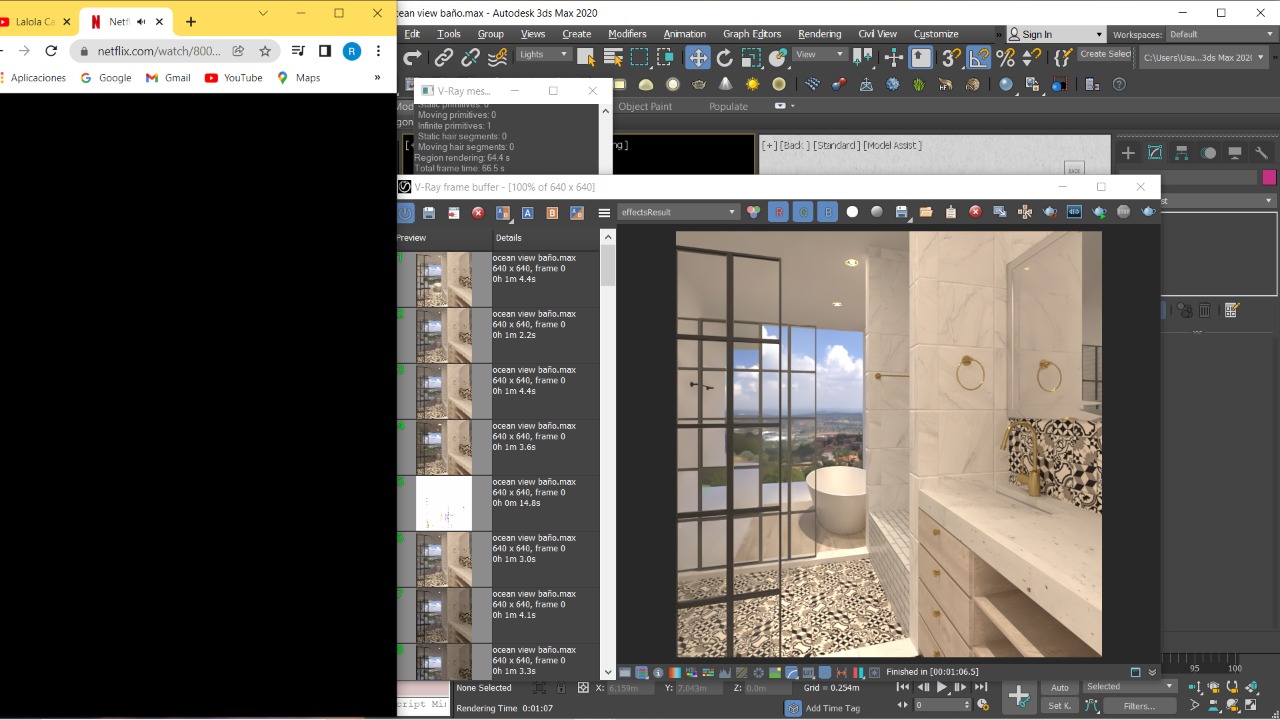Screen dimensions: 1280x720
Task: Set image A for comparison in V-Ray
Action: click(x=527, y=212)
